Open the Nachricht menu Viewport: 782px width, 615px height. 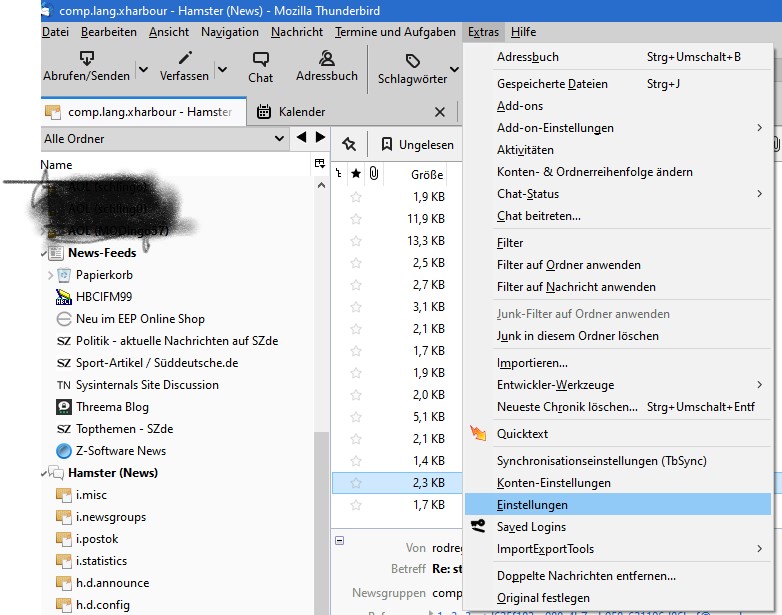tap(296, 32)
